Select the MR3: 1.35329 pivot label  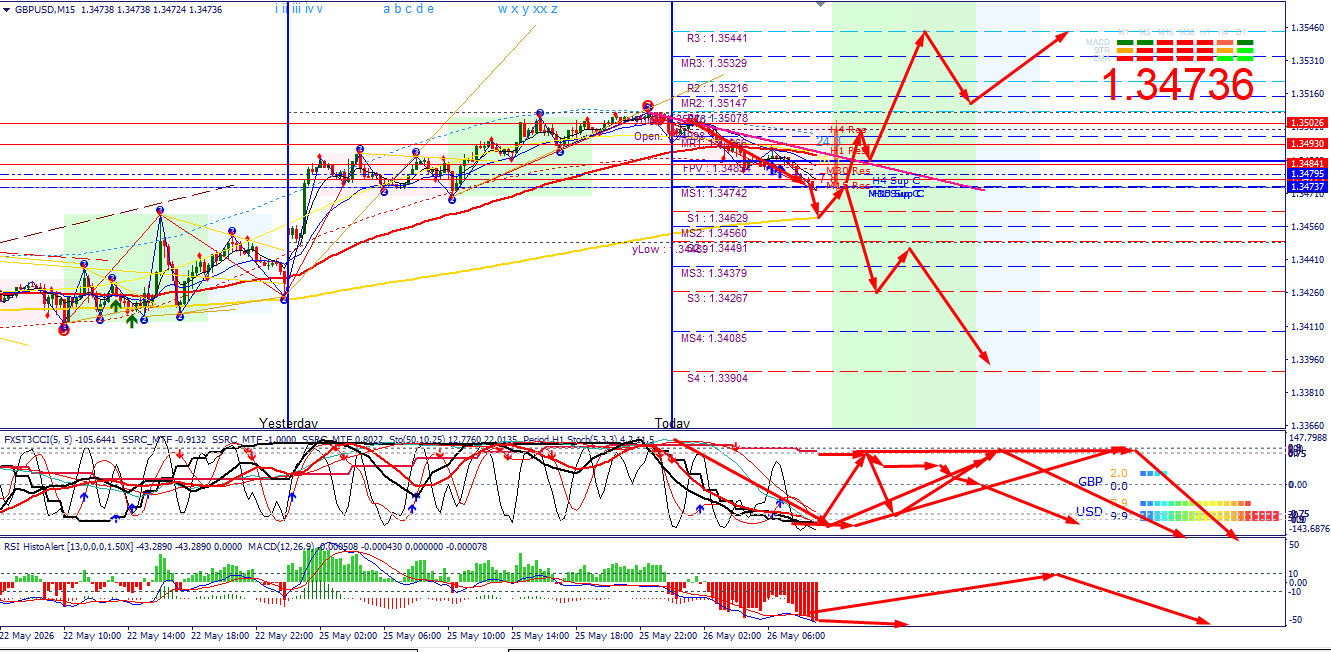pyautogui.click(x=714, y=63)
